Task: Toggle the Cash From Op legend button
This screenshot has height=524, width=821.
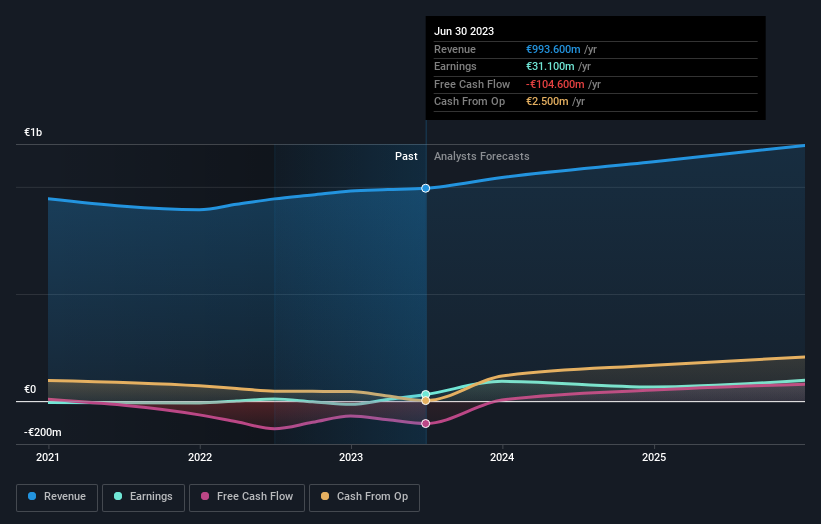Action: click(x=364, y=497)
